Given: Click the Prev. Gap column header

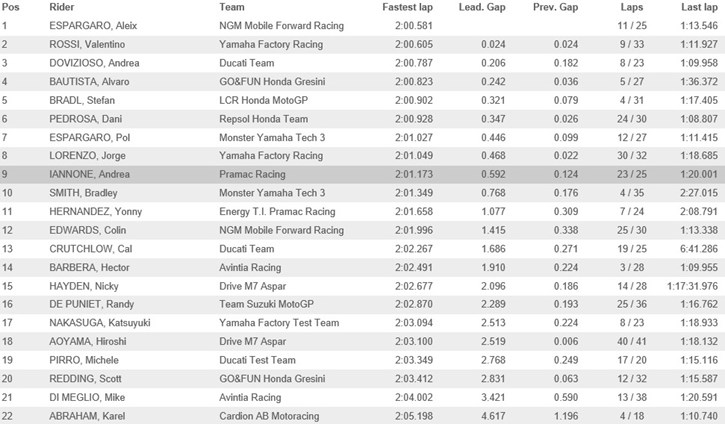Looking at the screenshot, I should [x=555, y=7].
